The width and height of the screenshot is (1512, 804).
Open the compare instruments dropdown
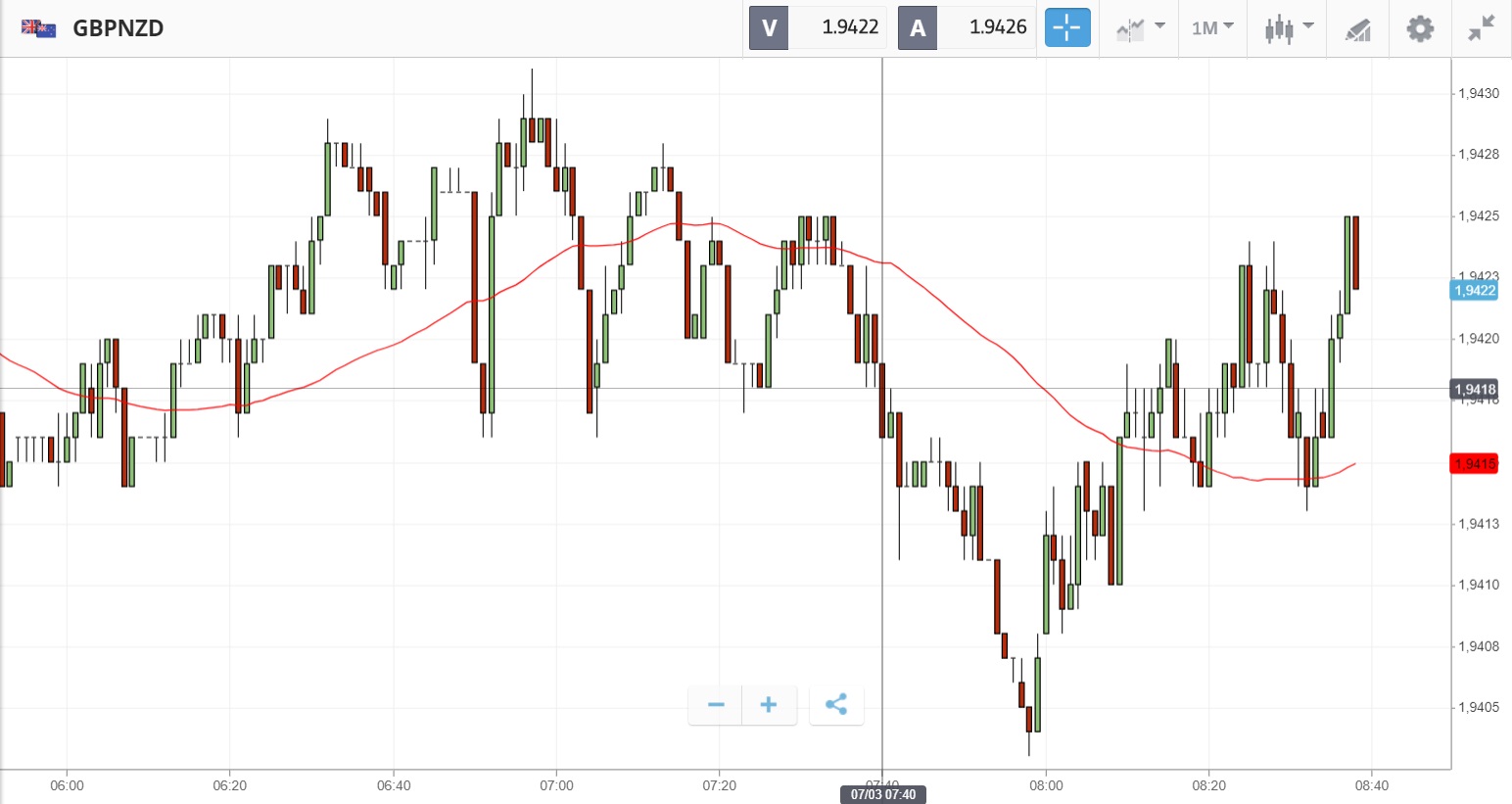[1140, 27]
